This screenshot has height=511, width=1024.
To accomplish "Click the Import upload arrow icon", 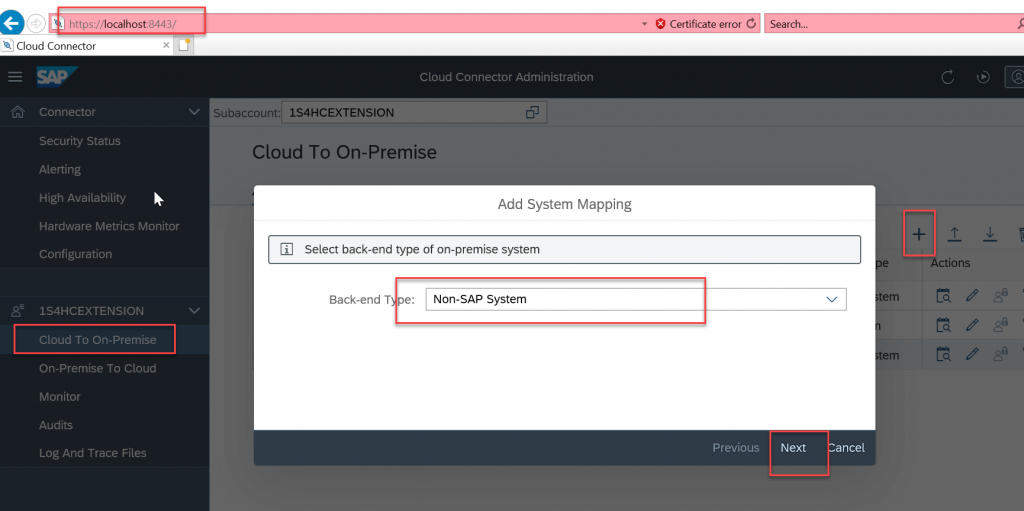I will tap(955, 235).
